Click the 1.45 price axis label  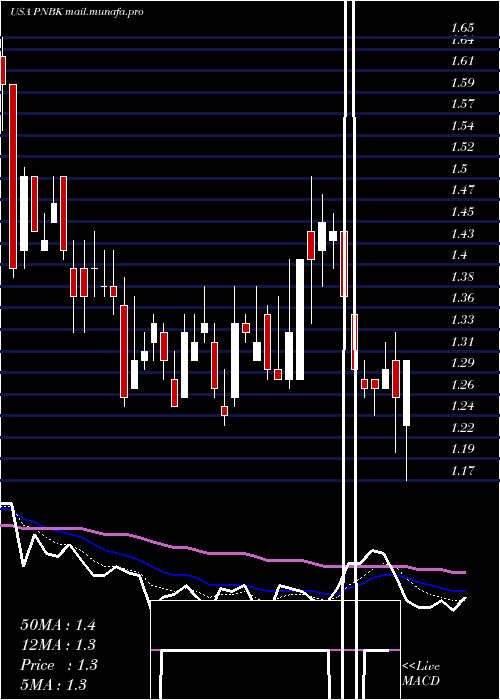tap(462, 212)
